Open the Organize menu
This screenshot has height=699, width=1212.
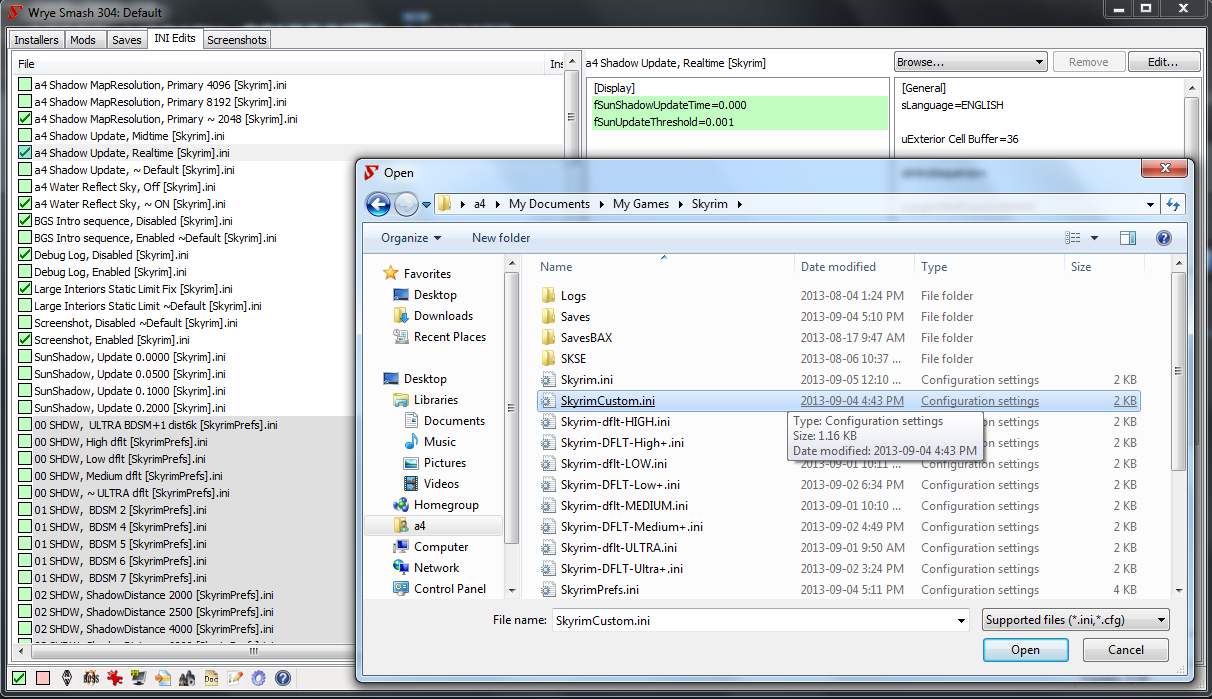click(410, 238)
